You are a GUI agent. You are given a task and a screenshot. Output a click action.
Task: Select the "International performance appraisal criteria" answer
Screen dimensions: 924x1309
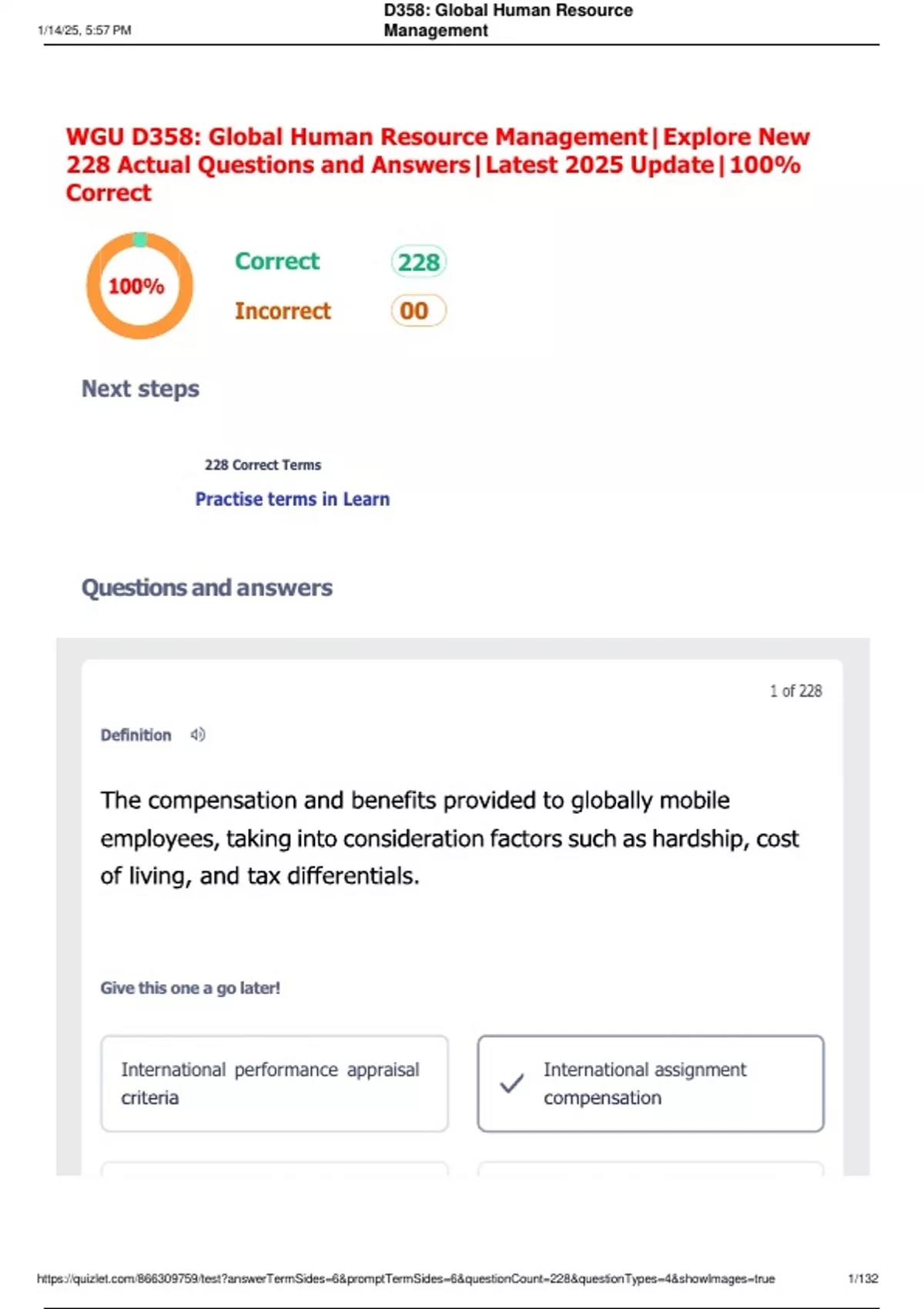(x=274, y=1083)
